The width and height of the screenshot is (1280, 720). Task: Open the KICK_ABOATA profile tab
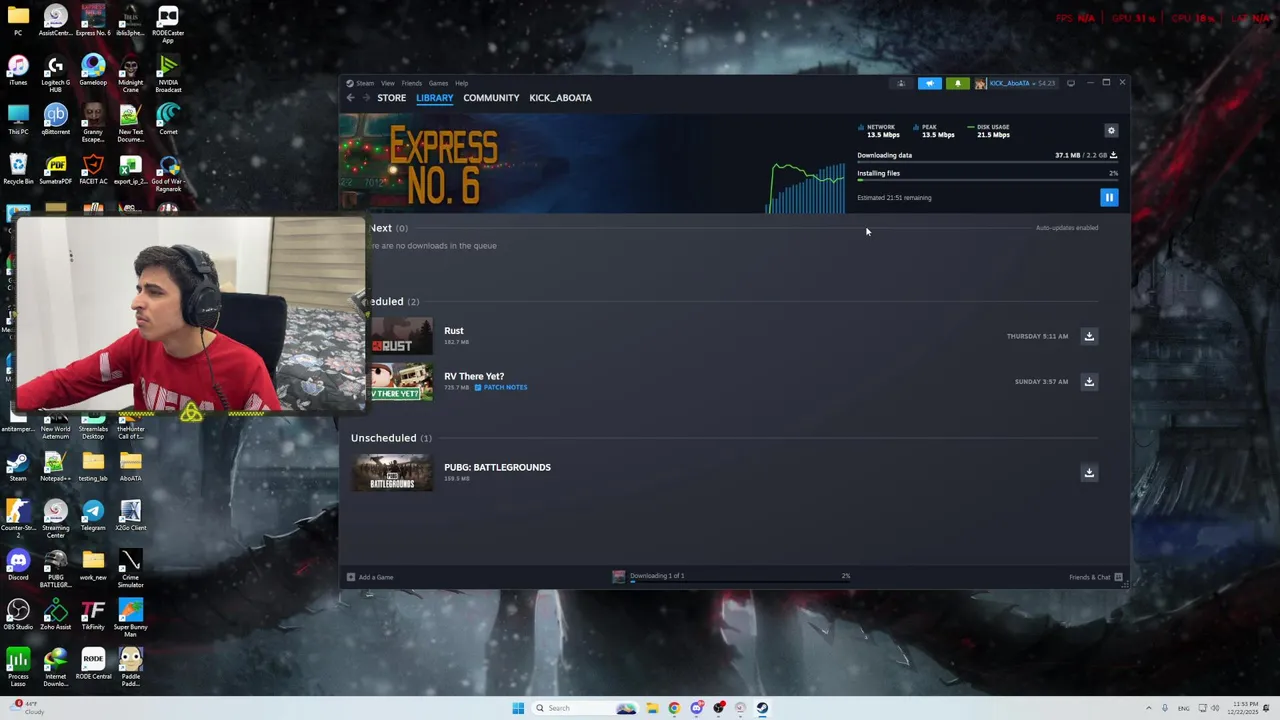click(560, 98)
